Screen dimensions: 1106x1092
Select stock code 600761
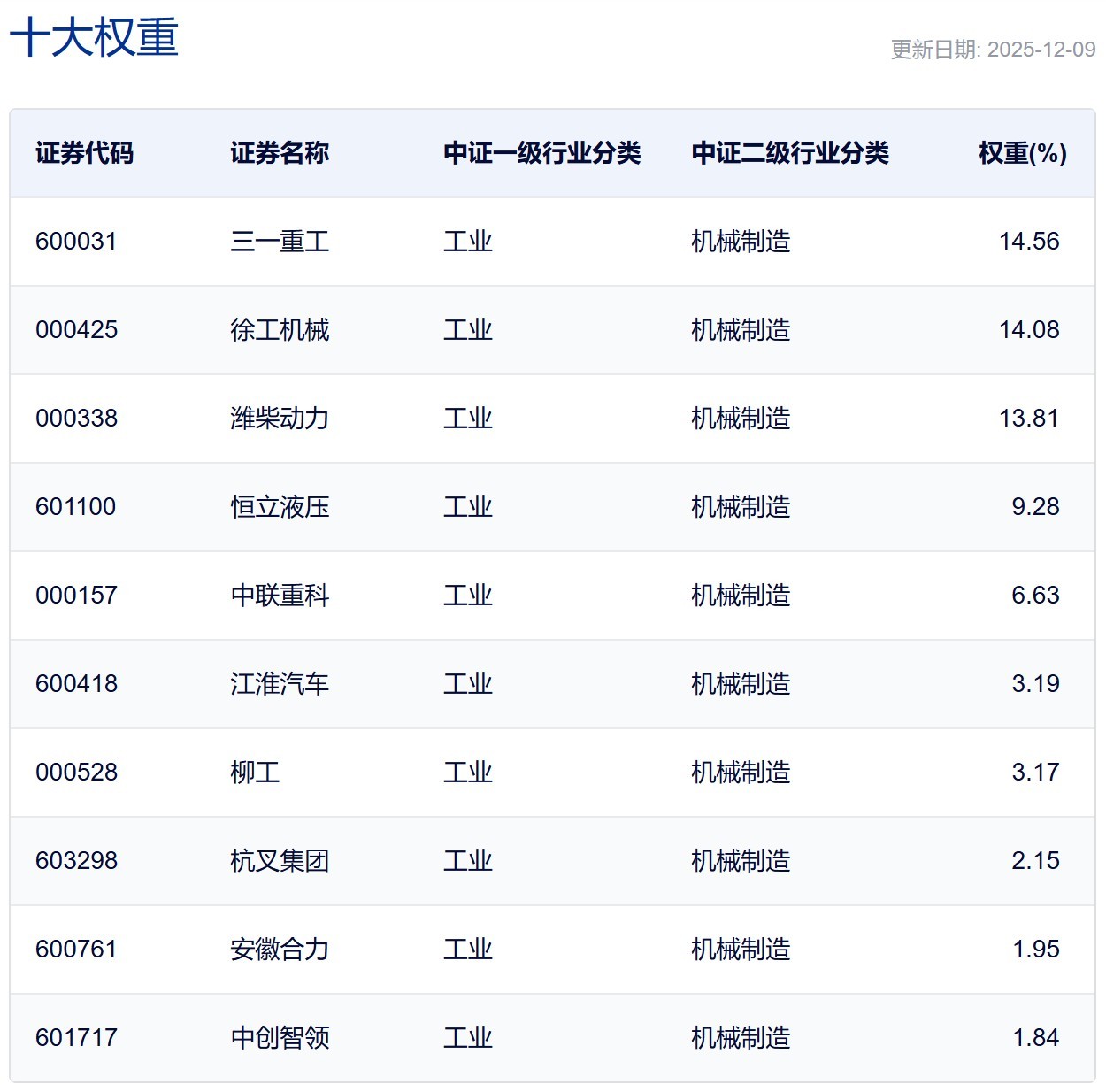76,950
